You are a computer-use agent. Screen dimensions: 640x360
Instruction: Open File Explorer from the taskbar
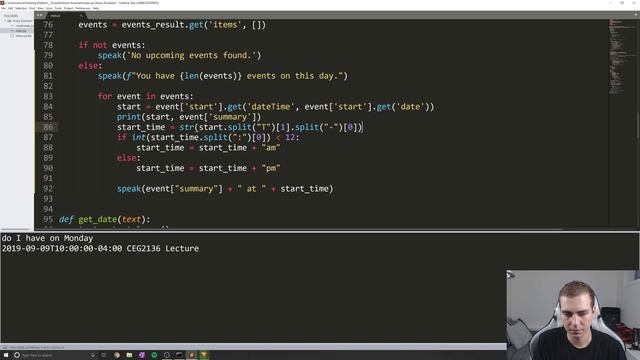(129, 355)
